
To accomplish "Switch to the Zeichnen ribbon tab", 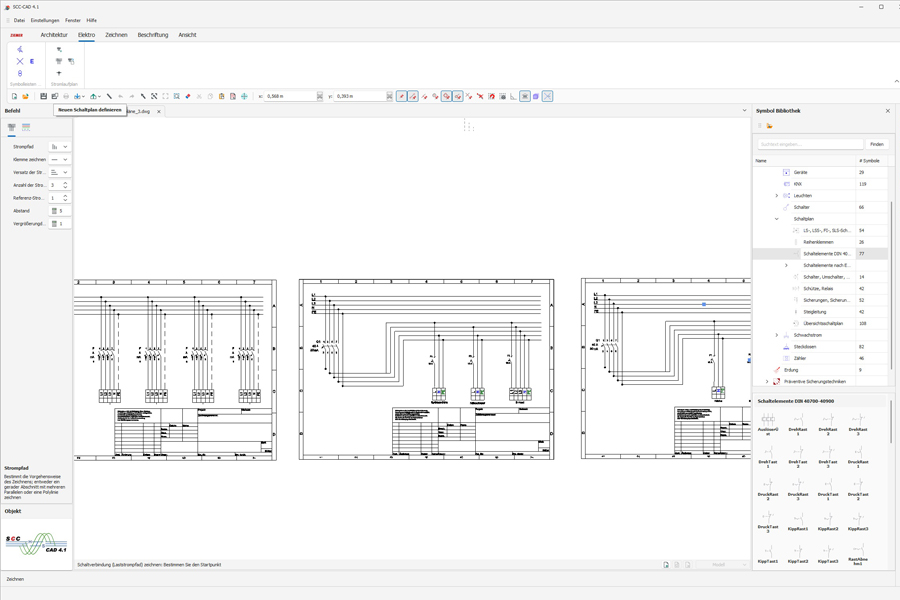I will [x=116, y=35].
